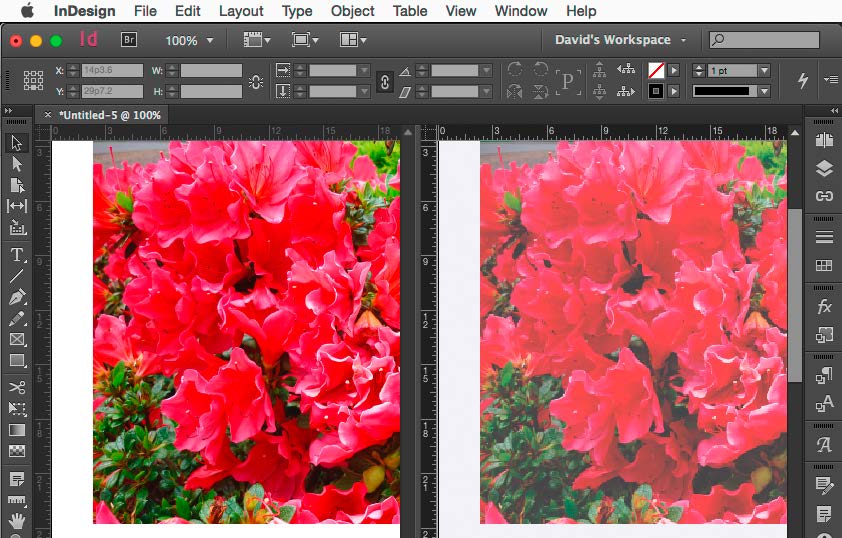This screenshot has height=538, width=842.
Task: Open the Glyphs panel icon
Action: (x=824, y=445)
